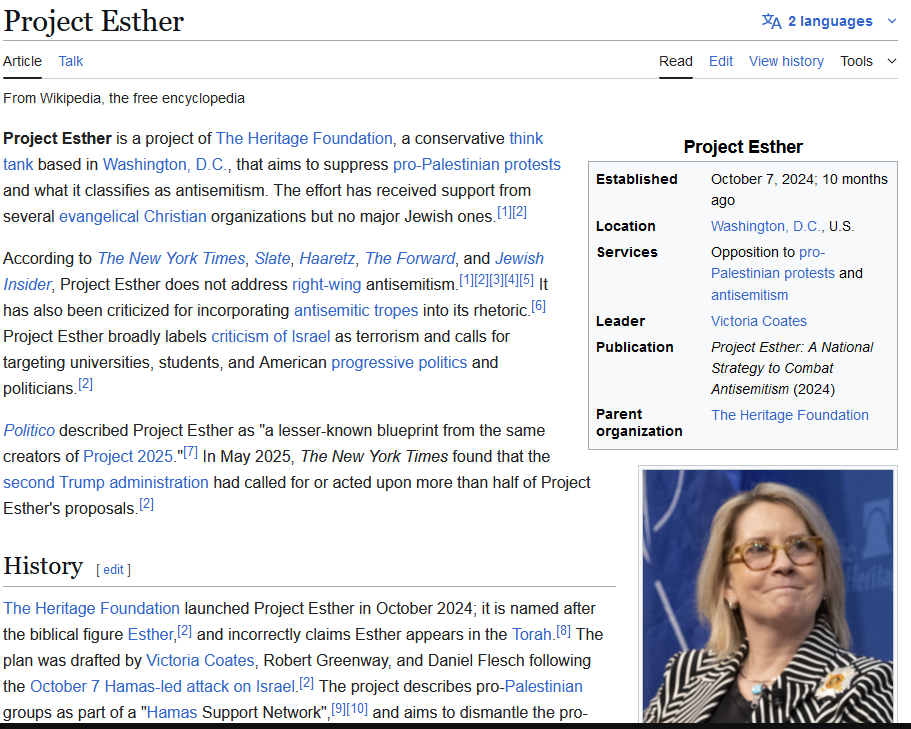Open The New York Times link
Image resolution: width=911 pixels, height=729 pixels.
click(171, 258)
